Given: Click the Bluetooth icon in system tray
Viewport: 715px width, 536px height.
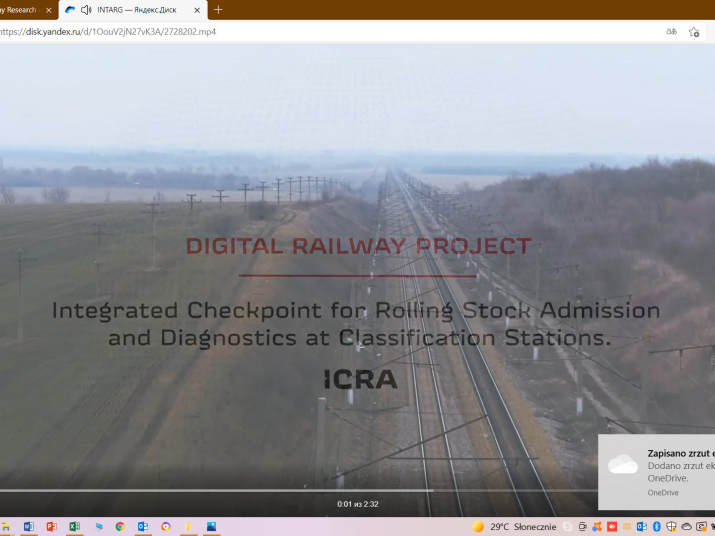Looking at the screenshot, I should [657, 526].
